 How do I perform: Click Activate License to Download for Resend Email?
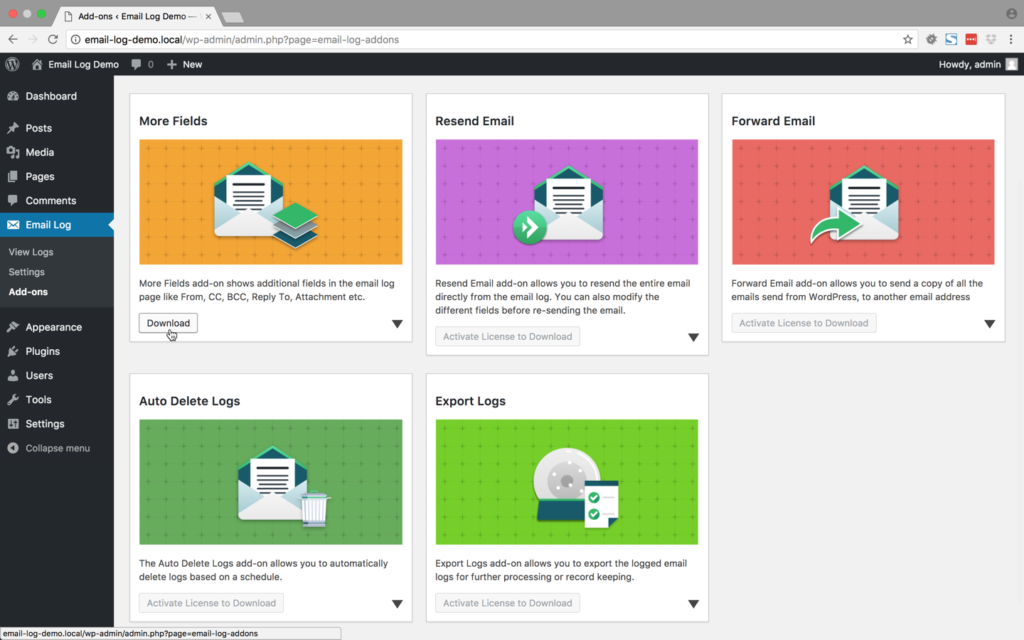[507, 337]
